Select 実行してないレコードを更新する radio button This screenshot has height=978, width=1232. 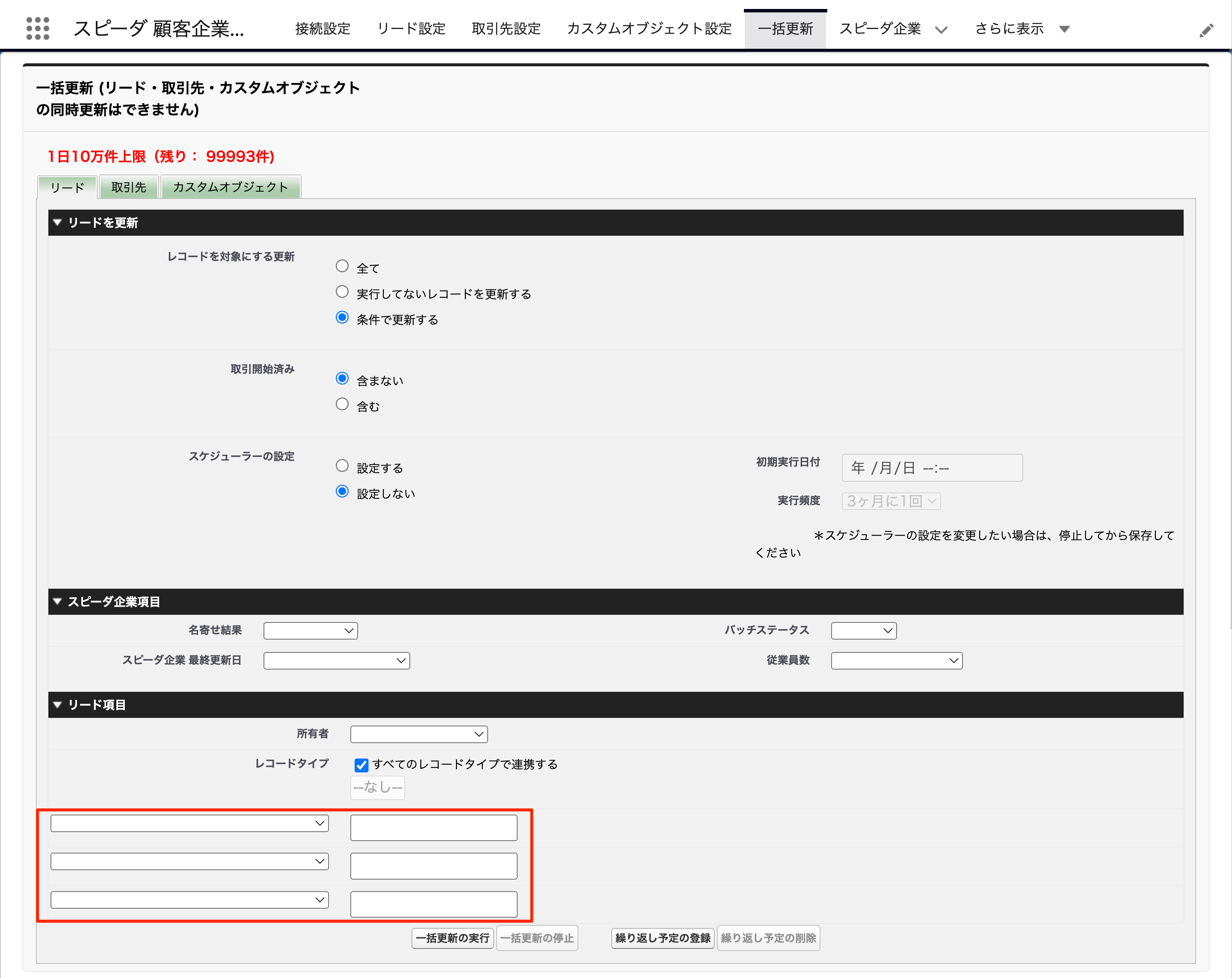click(342, 291)
